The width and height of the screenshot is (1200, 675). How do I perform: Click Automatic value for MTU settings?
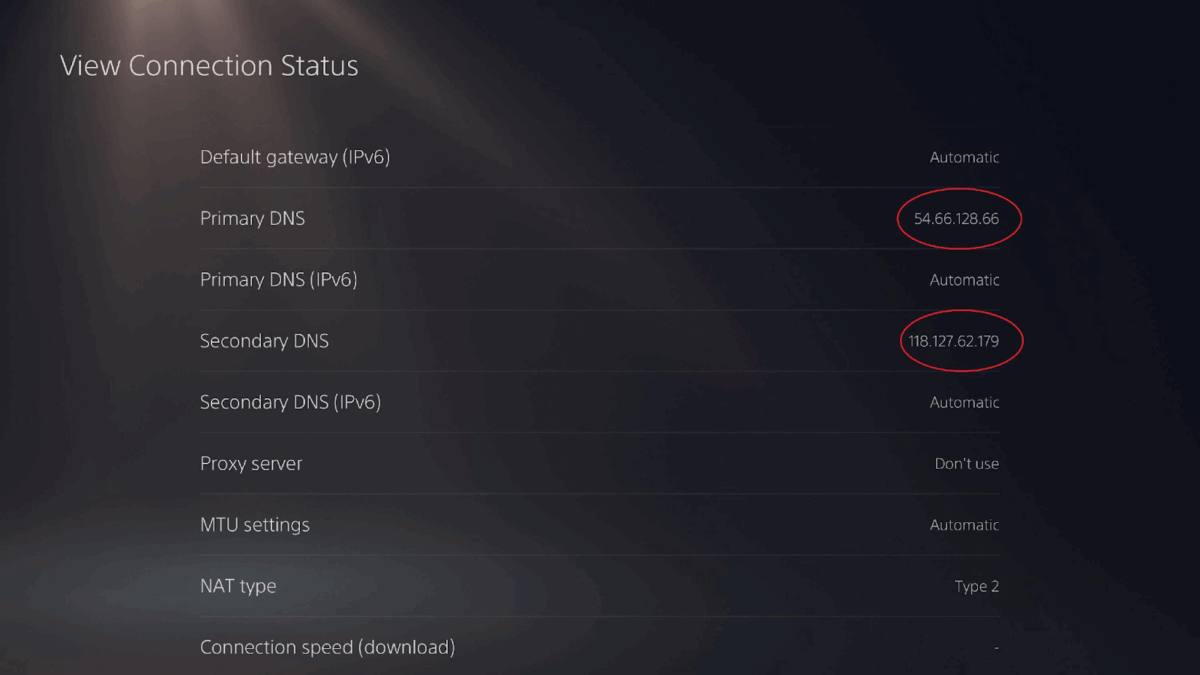click(964, 525)
